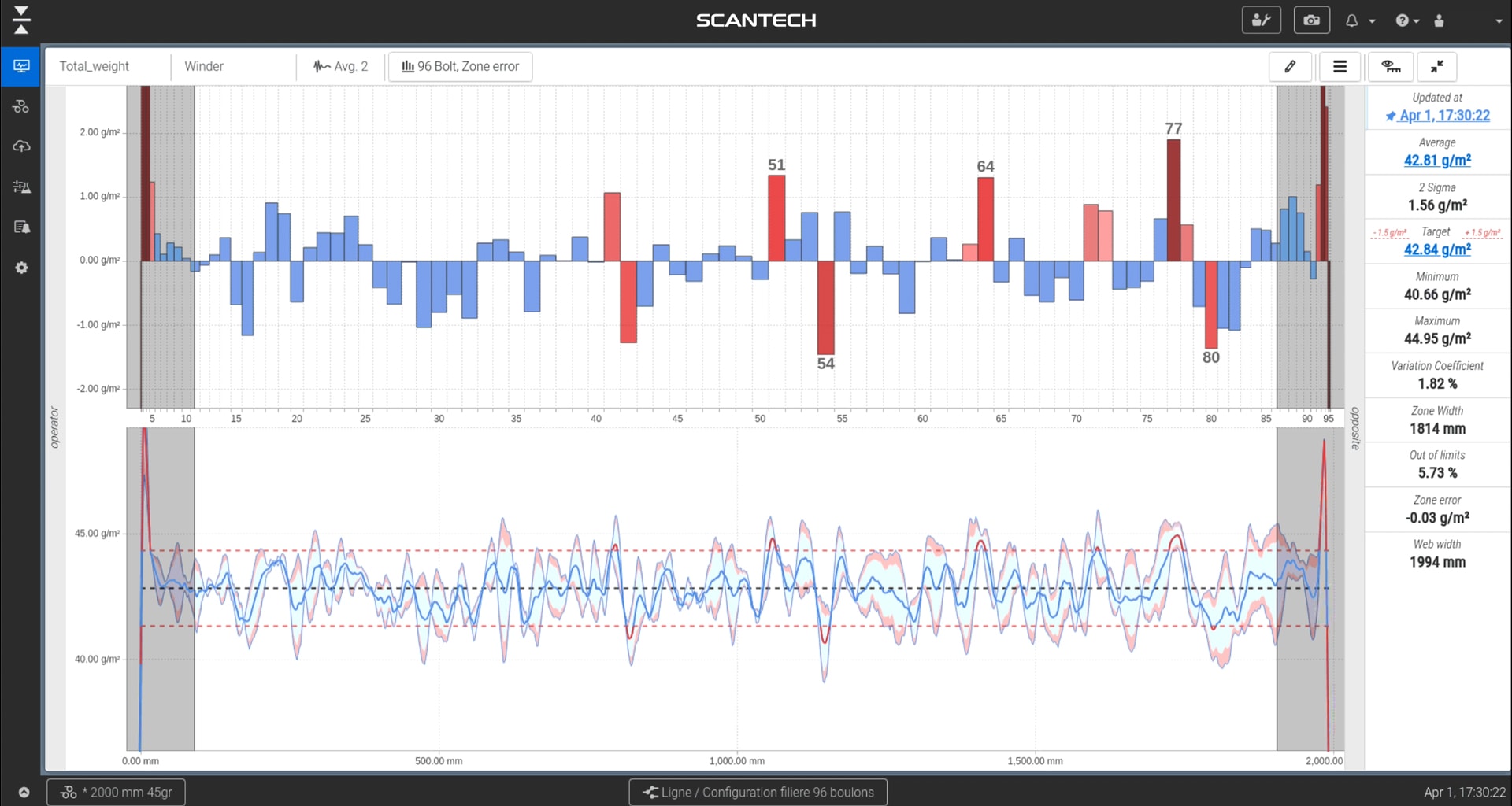Open the settings gear in sidebar
Viewport: 1512px width, 806px height.
21,268
